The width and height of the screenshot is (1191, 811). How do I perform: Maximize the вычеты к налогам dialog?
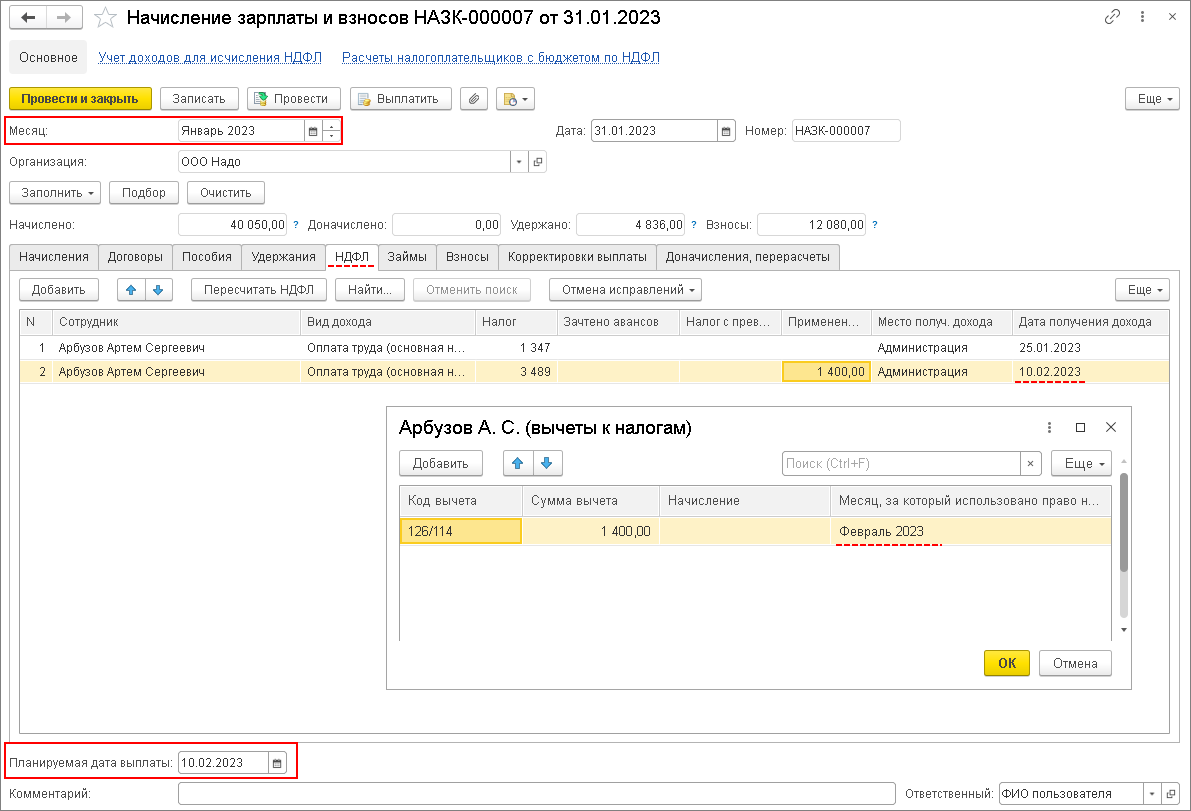(x=1080, y=428)
